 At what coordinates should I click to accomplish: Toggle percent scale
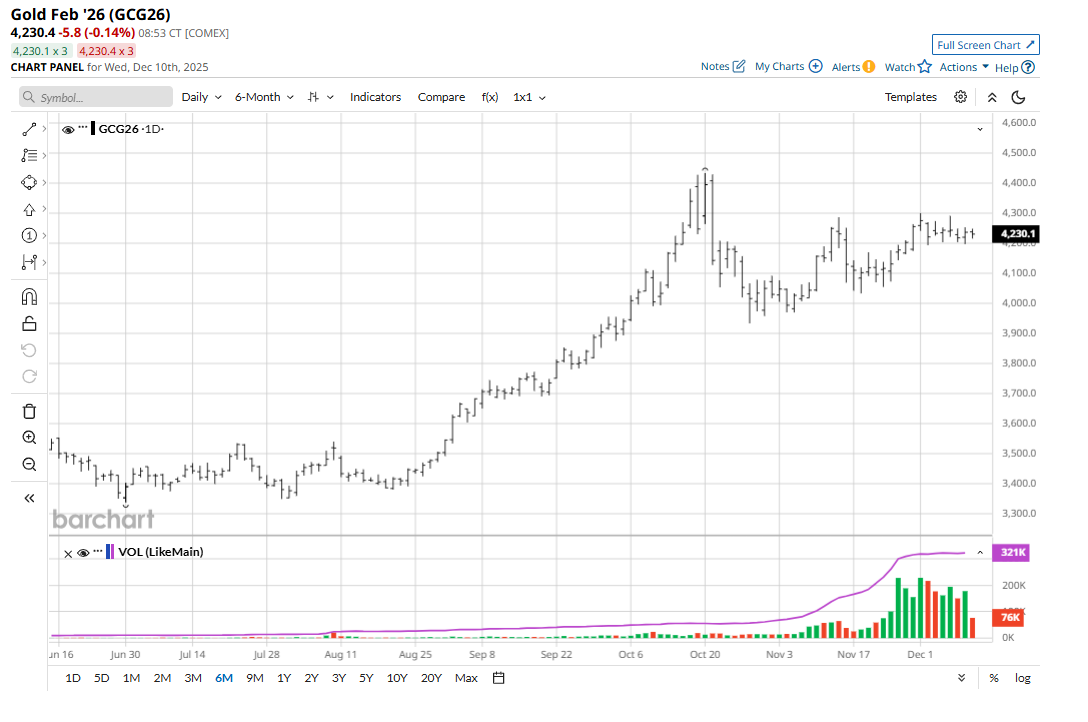tap(994, 678)
